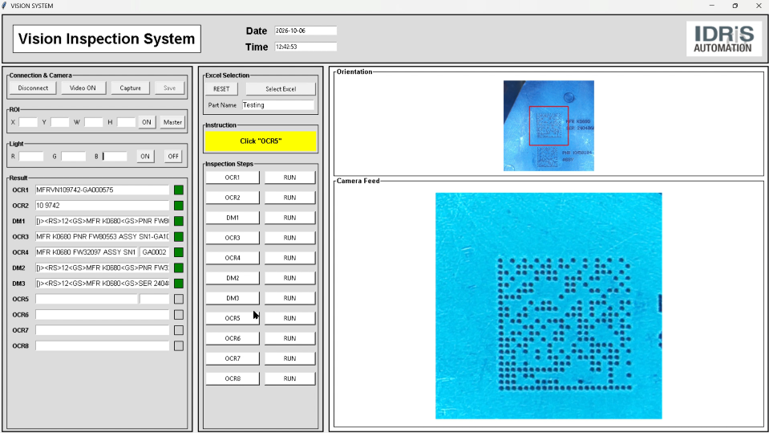The image size is (769, 433).
Task: Click the OCR4 second result field GA0002
Action: coord(154,252)
